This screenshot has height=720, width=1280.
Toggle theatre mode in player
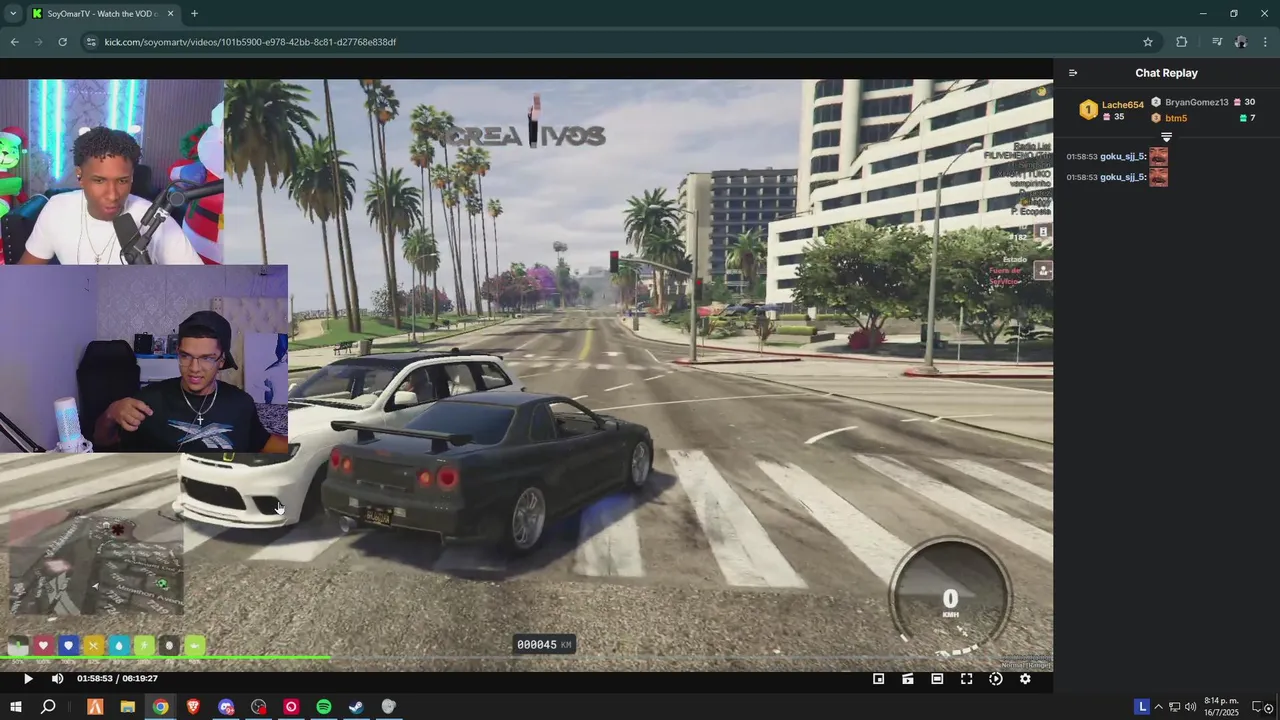tap(937, 679)
